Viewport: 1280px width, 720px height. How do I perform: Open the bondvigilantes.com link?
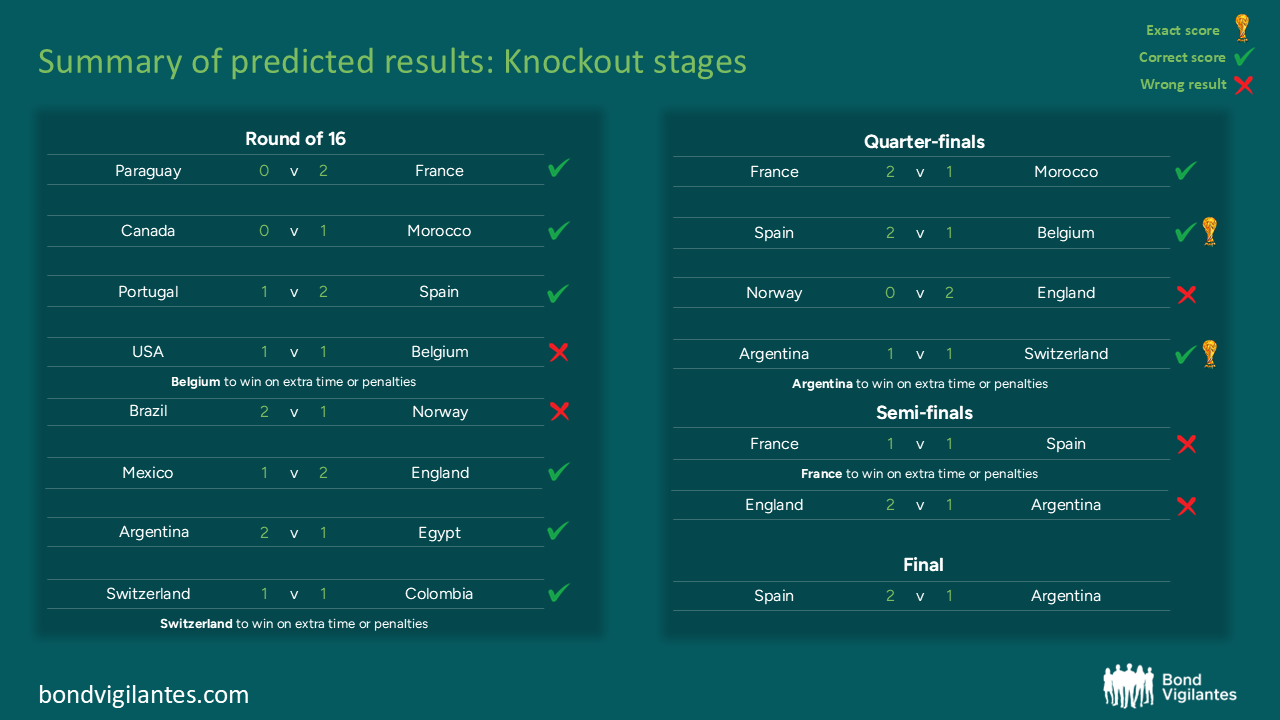144,694
